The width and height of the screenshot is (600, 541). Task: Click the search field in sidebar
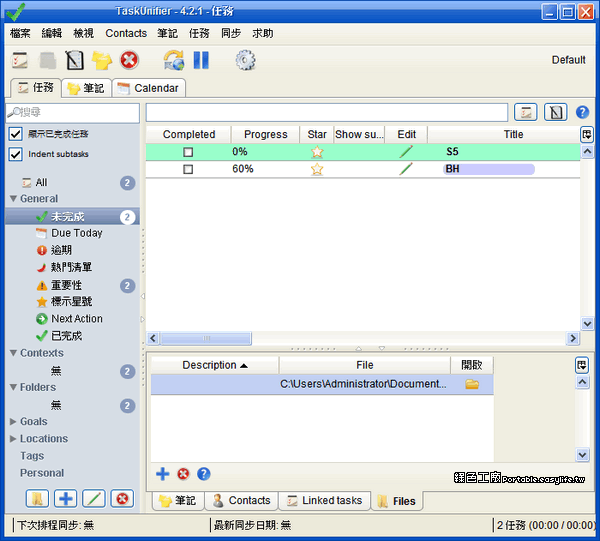tap(73, 112)
